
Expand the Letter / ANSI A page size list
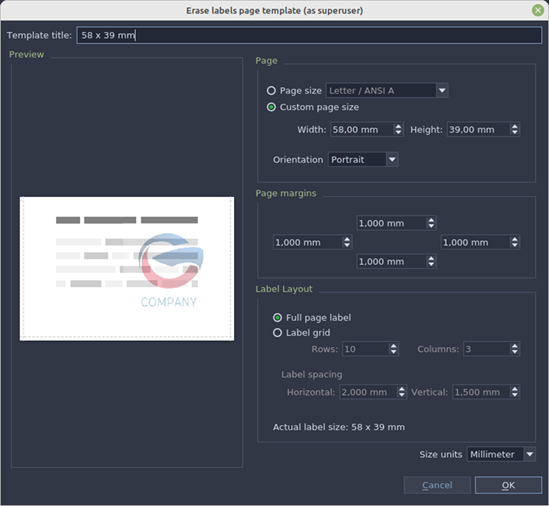(387, 91)
